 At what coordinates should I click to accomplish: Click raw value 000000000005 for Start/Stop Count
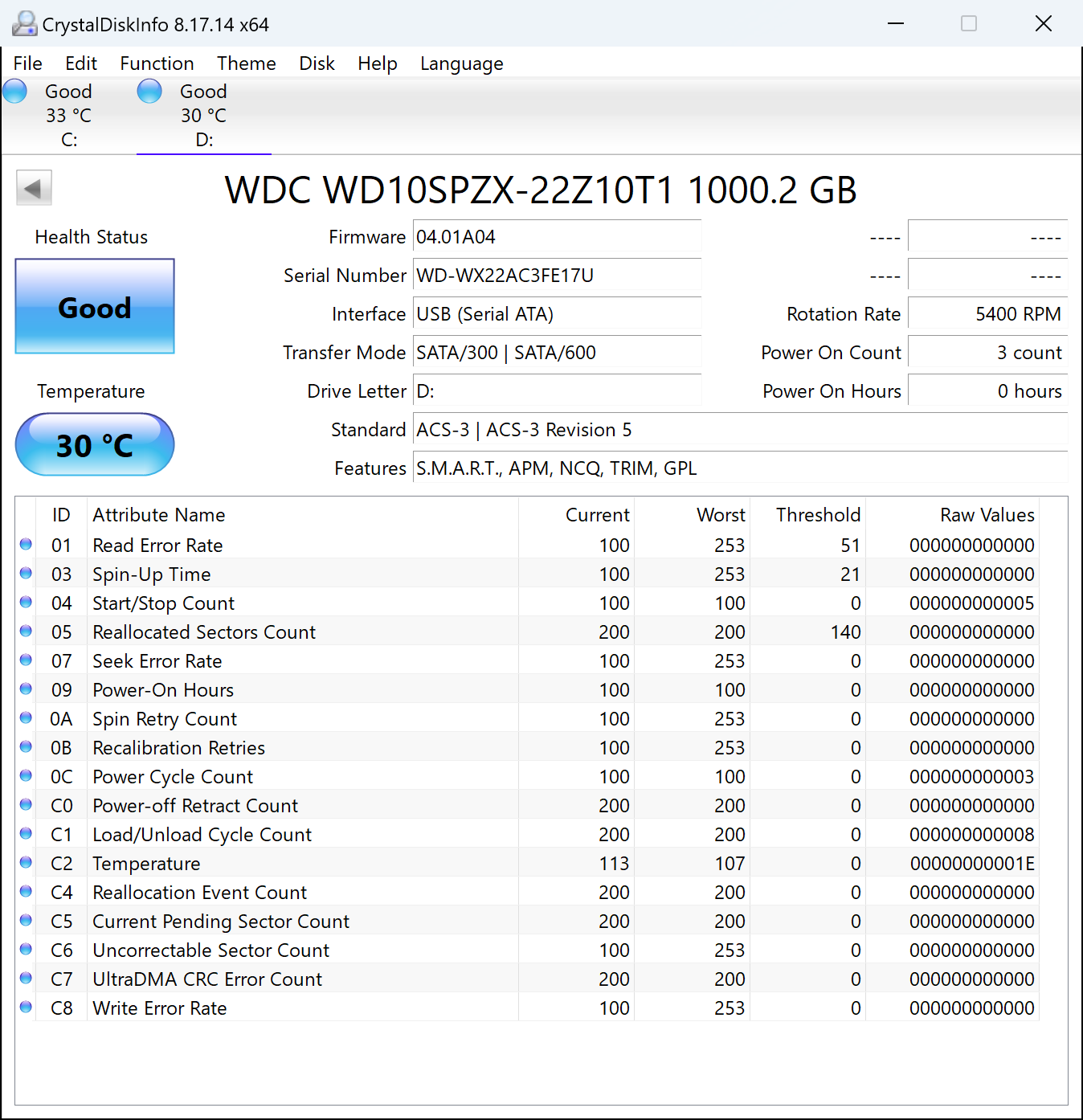point(972,603)
